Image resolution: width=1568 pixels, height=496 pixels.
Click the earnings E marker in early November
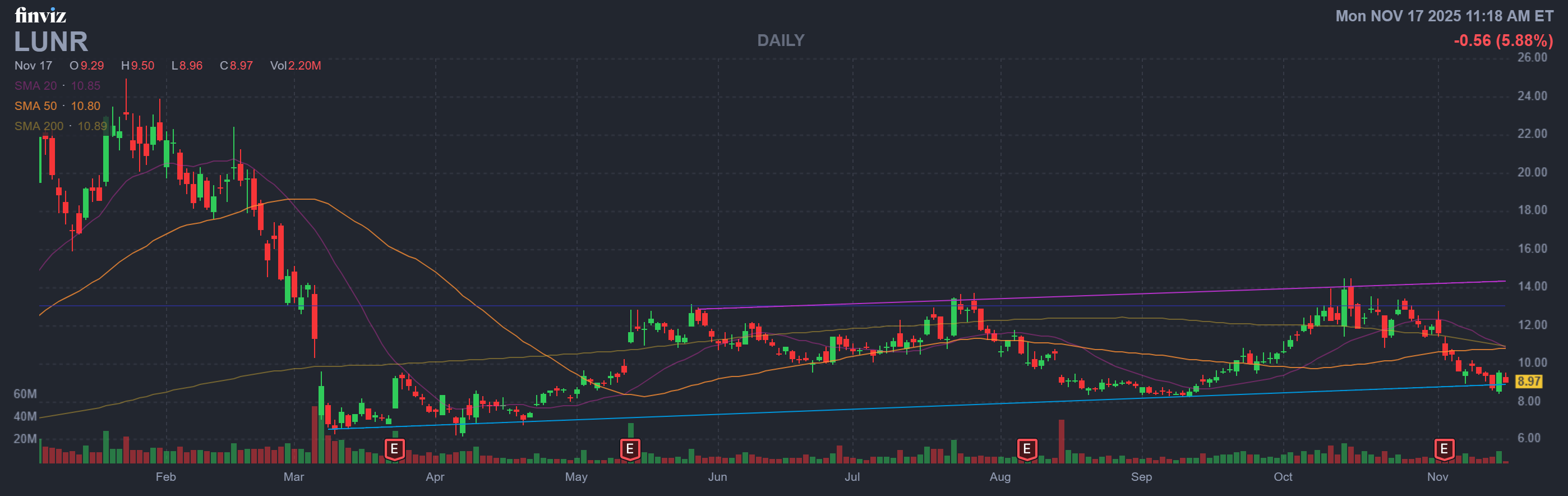click(1443, 449)
